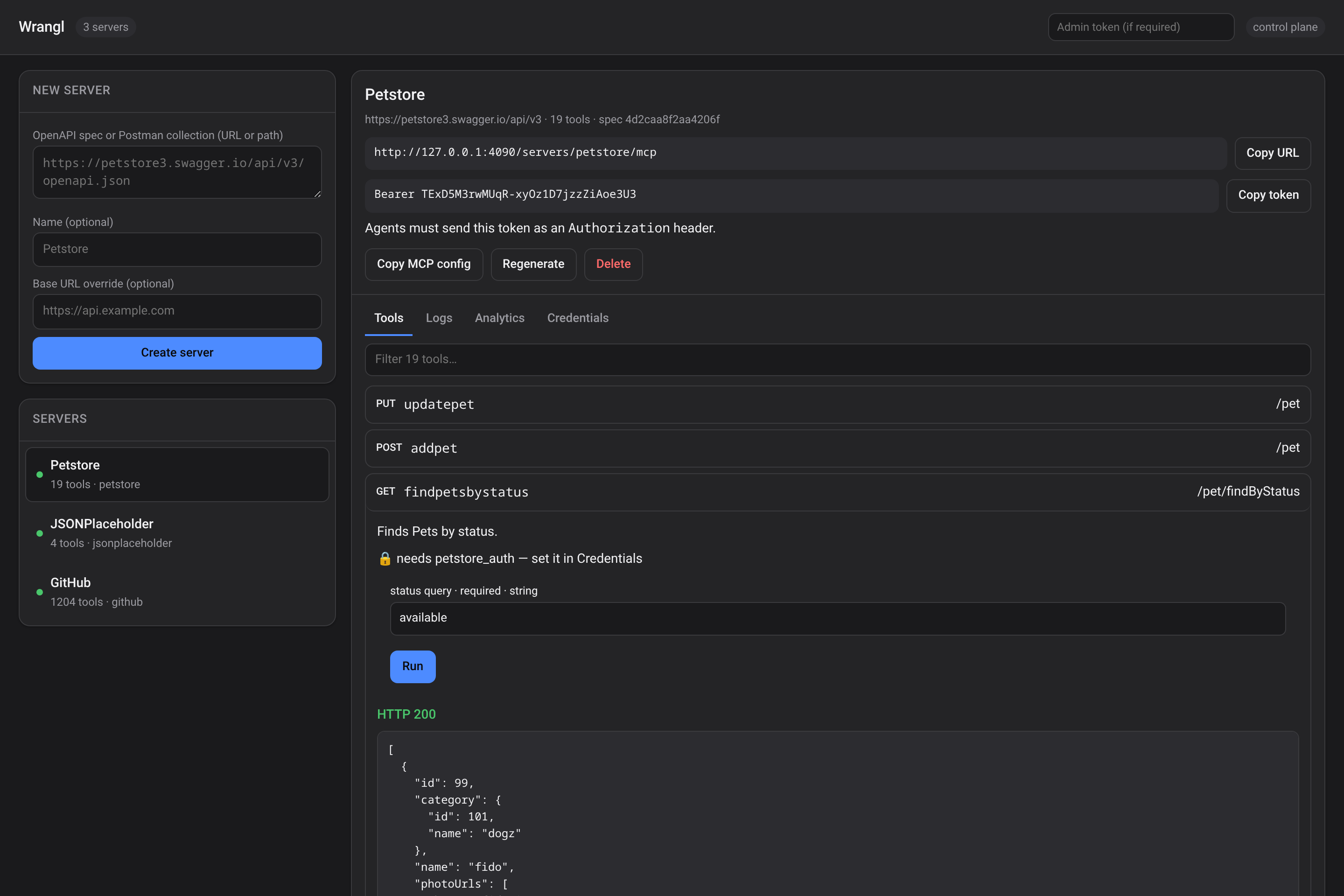The height and width of the screenshot is (896, 1344).
Task: Open the Logs tab
Action: tap(439, 318)
